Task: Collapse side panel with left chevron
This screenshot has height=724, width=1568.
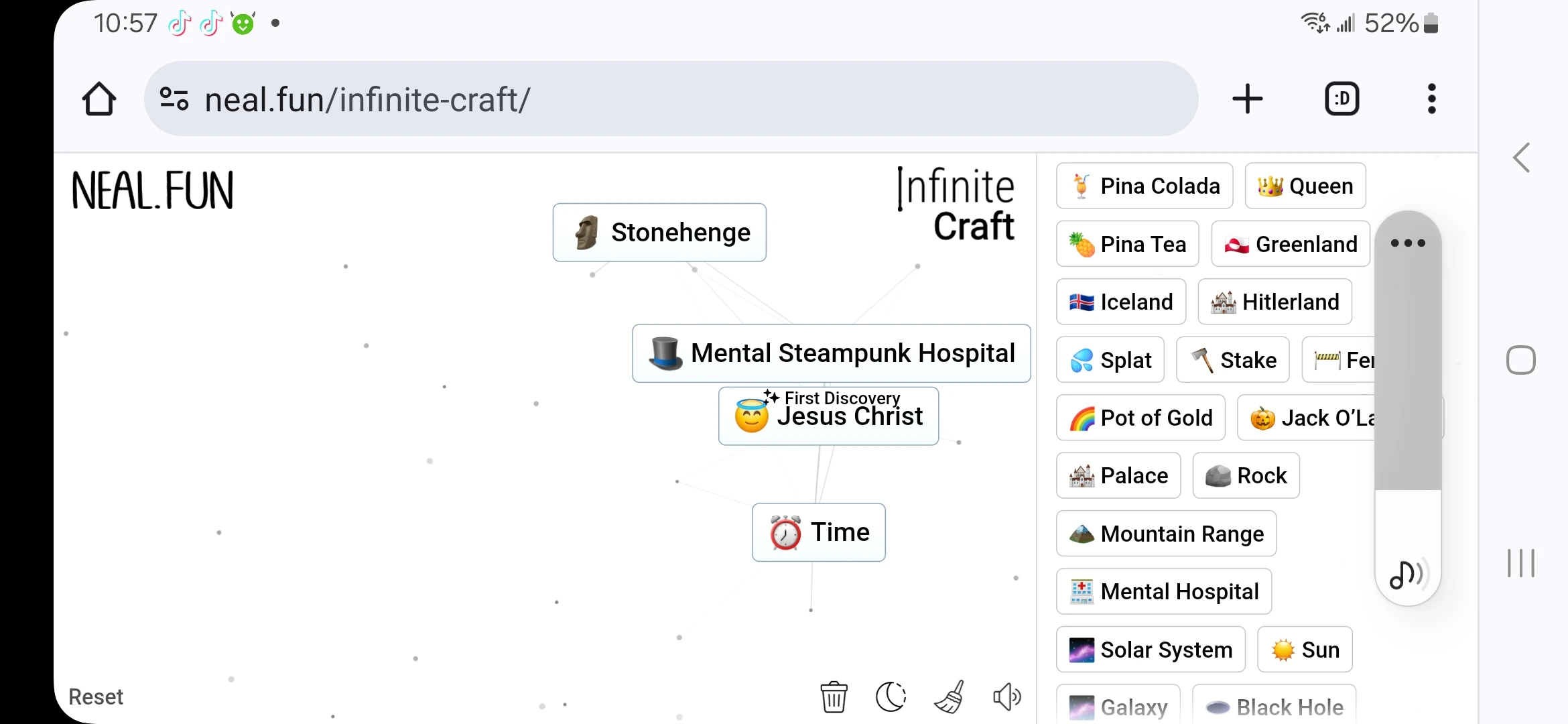Action: (x=1521, y=158)
